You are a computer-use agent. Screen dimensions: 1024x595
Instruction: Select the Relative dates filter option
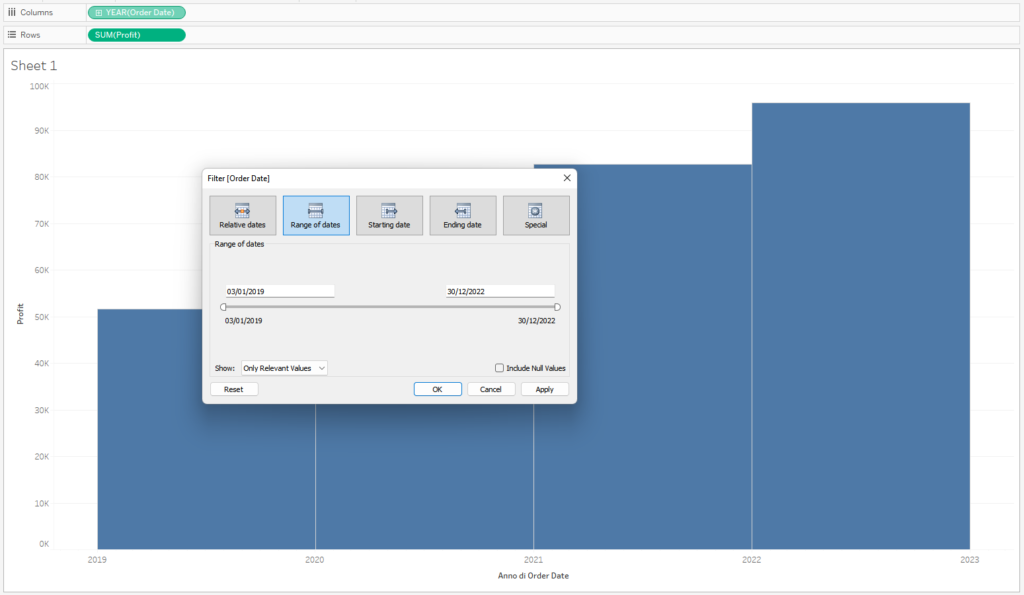click(x=242, y=216)
